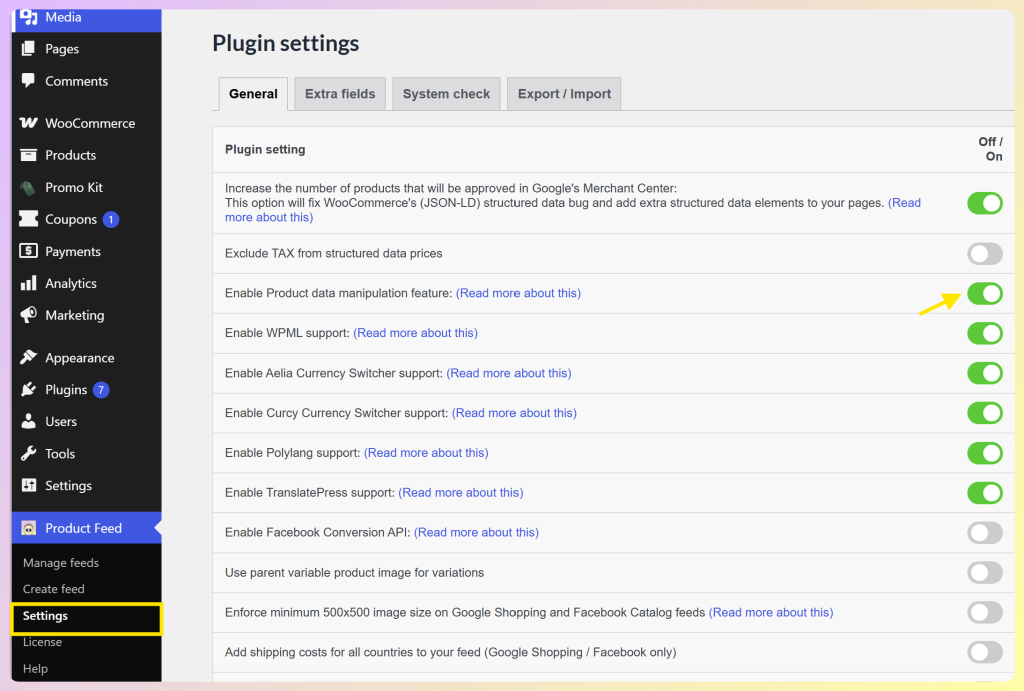Toggle TranslatePress support switch
This screenshot has width=1024, height=691.
985,492
